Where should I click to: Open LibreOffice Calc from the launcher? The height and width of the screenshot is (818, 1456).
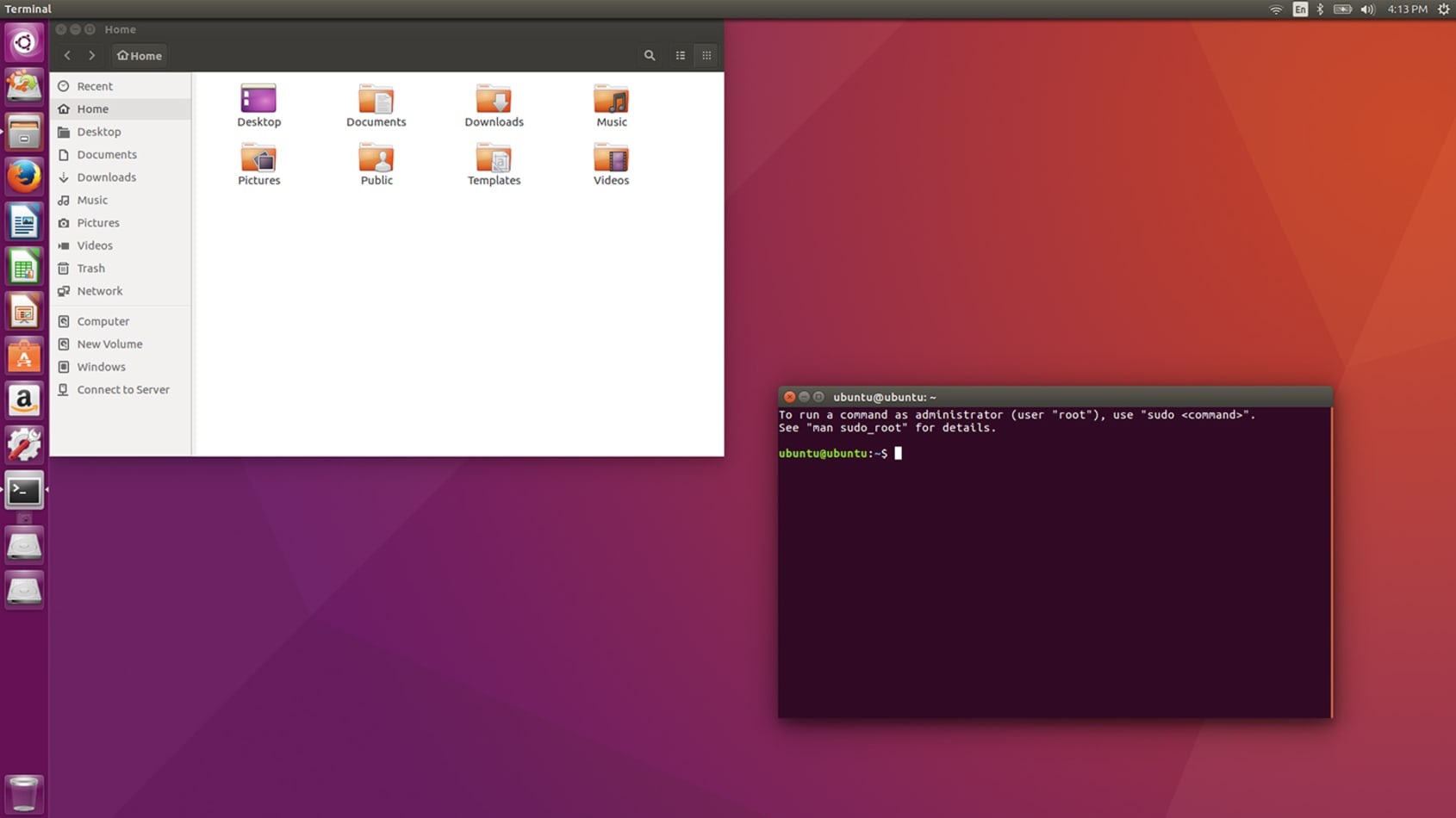pyautogui.click(x=24, y=266)
